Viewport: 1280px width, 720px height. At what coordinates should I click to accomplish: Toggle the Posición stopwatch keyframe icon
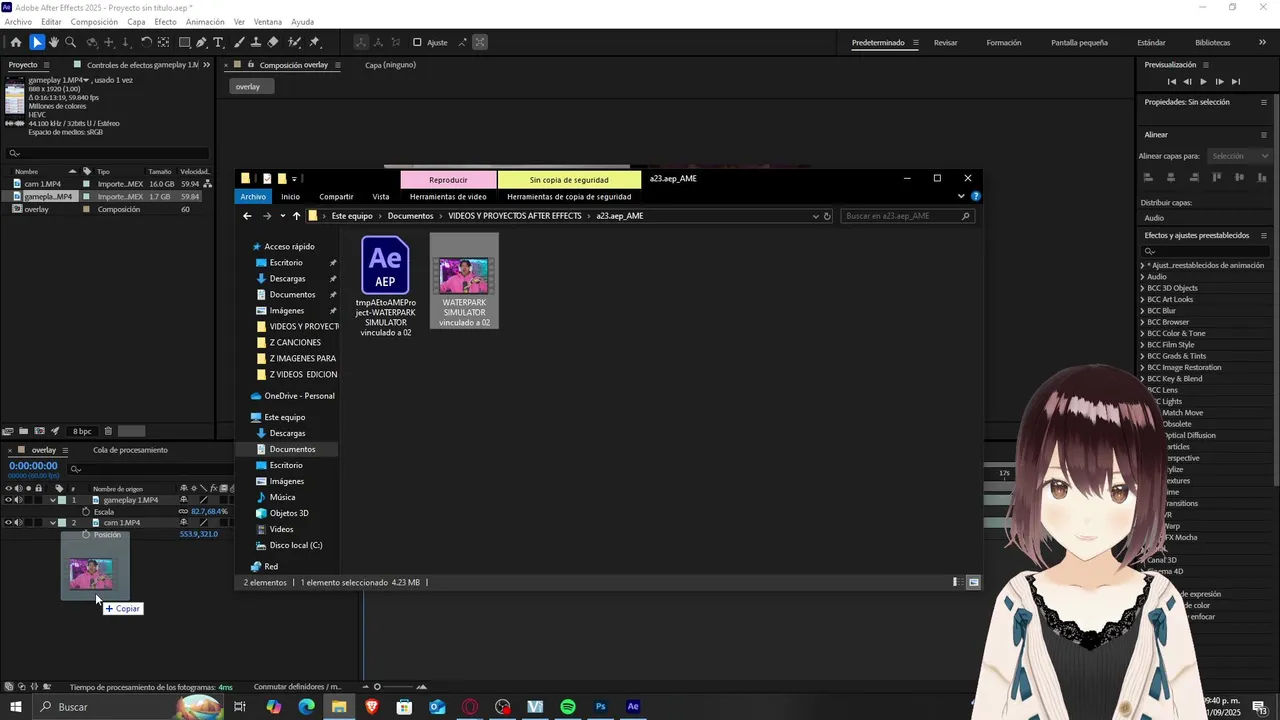point(86,535)
